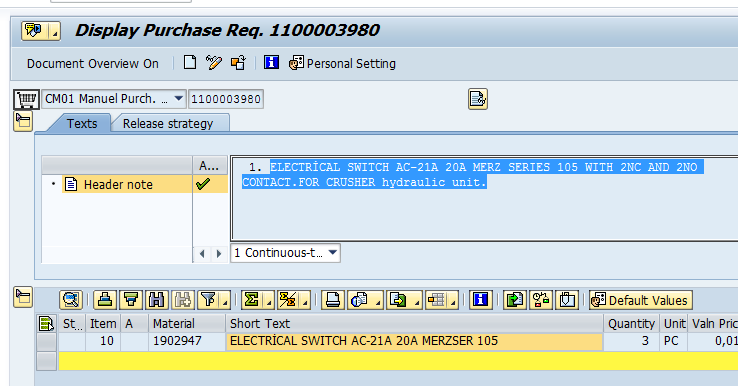This screenshot has height=386, width=738.
Task: Click the Material column header
Action: click(x=187, y=323)
